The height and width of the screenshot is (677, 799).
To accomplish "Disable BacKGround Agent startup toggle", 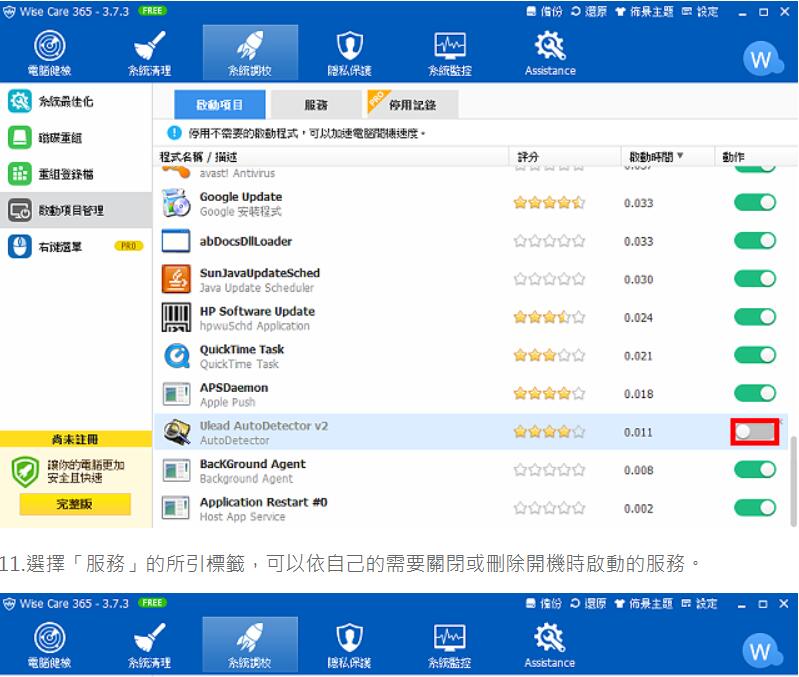I will coord(755,470).
